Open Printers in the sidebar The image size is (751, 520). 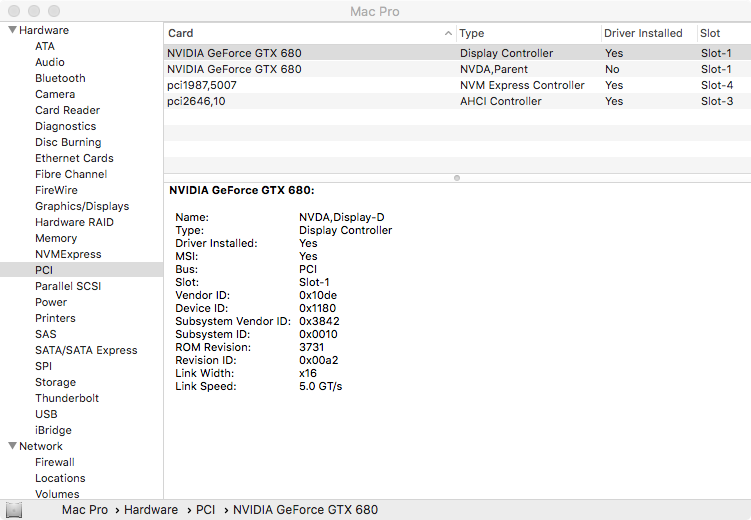tap(55, 318)
